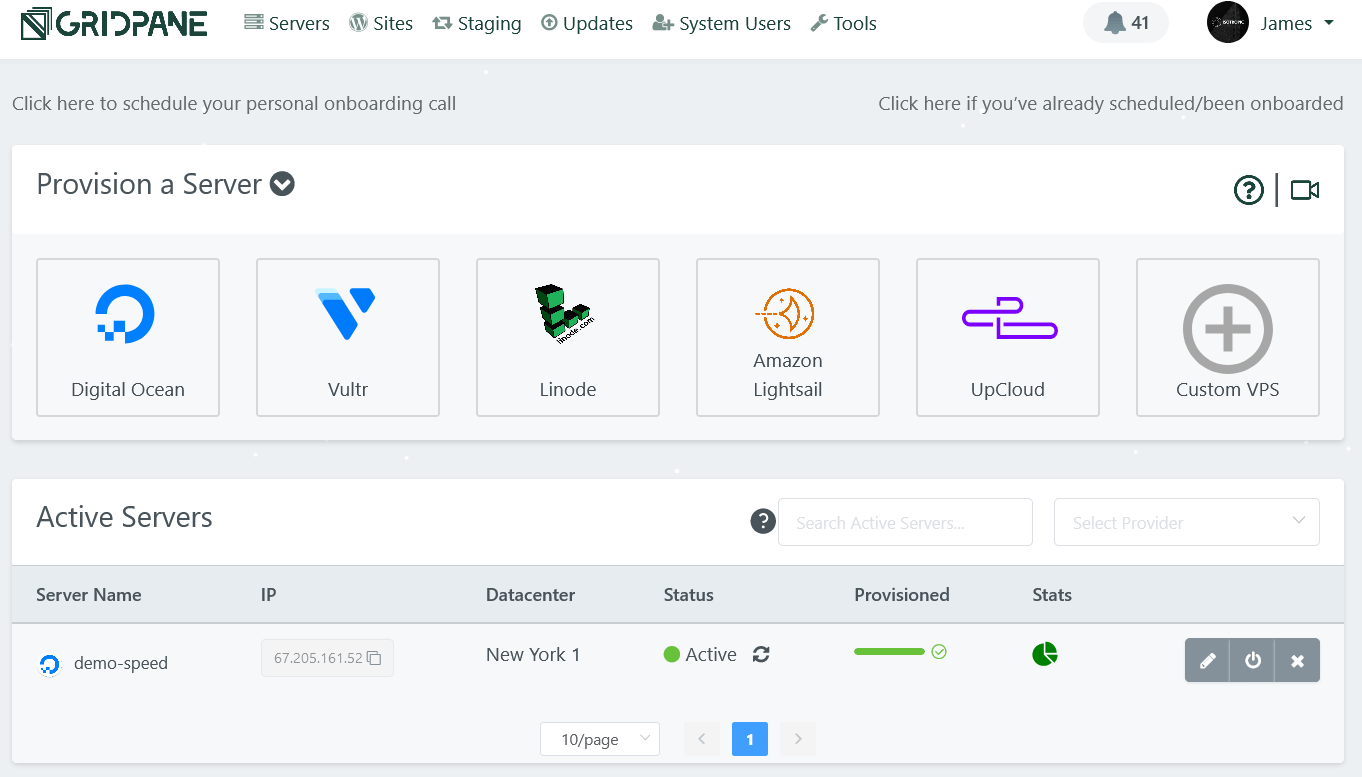Click the provisioned progress bar
The width and height of the screenshot is (1362, 777).
click(889, 652)
